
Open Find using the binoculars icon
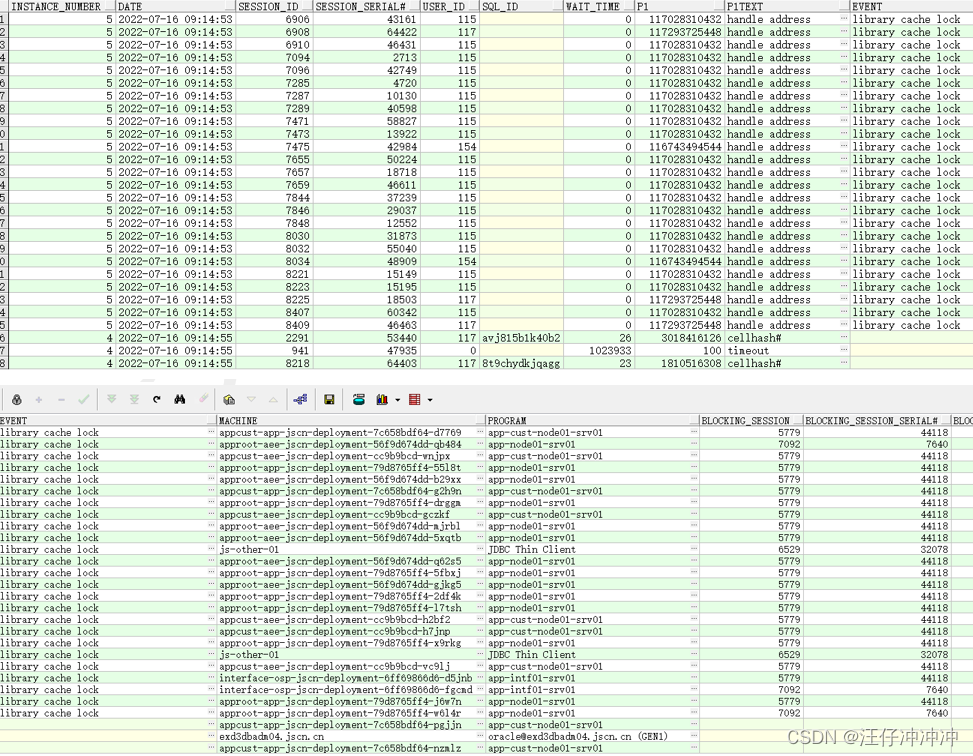click(x=181, y=399)
